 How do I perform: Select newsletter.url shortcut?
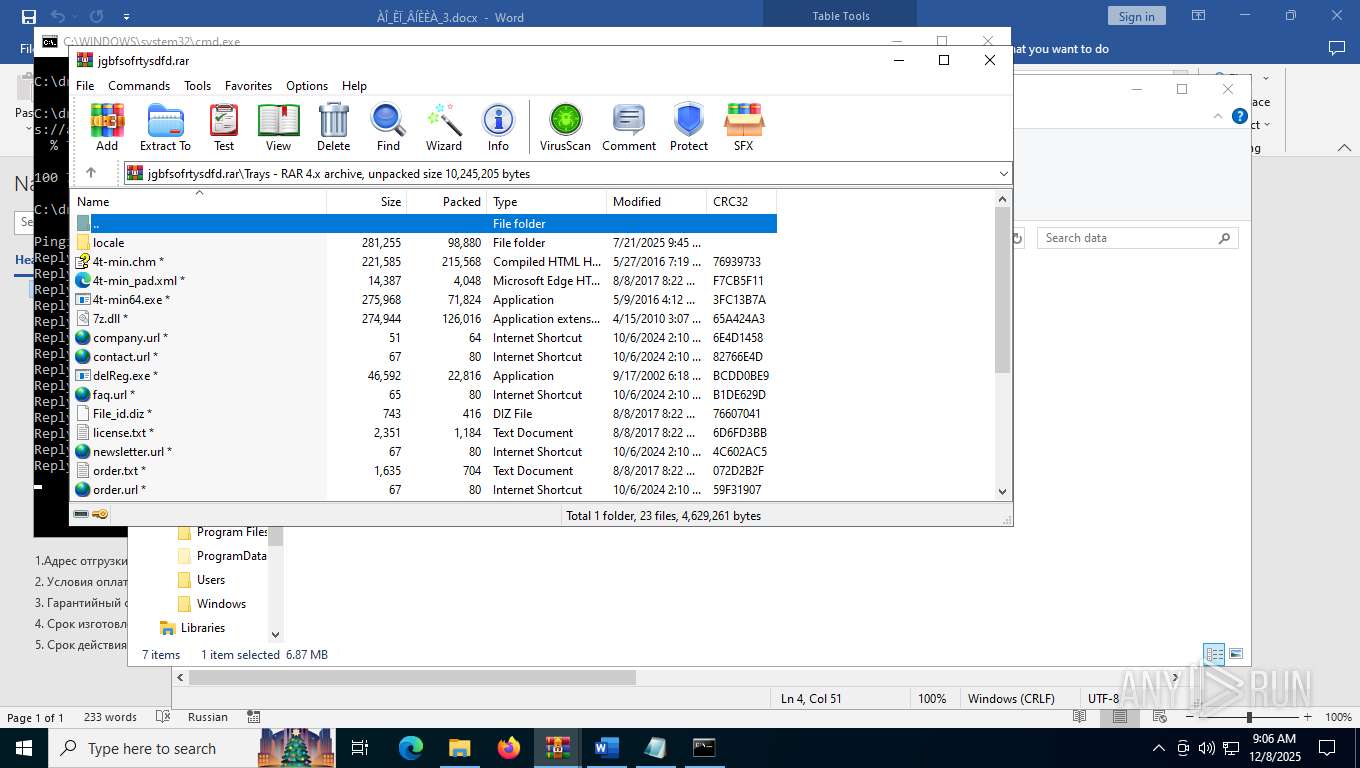pyautogui.click(x=424, y=452)
